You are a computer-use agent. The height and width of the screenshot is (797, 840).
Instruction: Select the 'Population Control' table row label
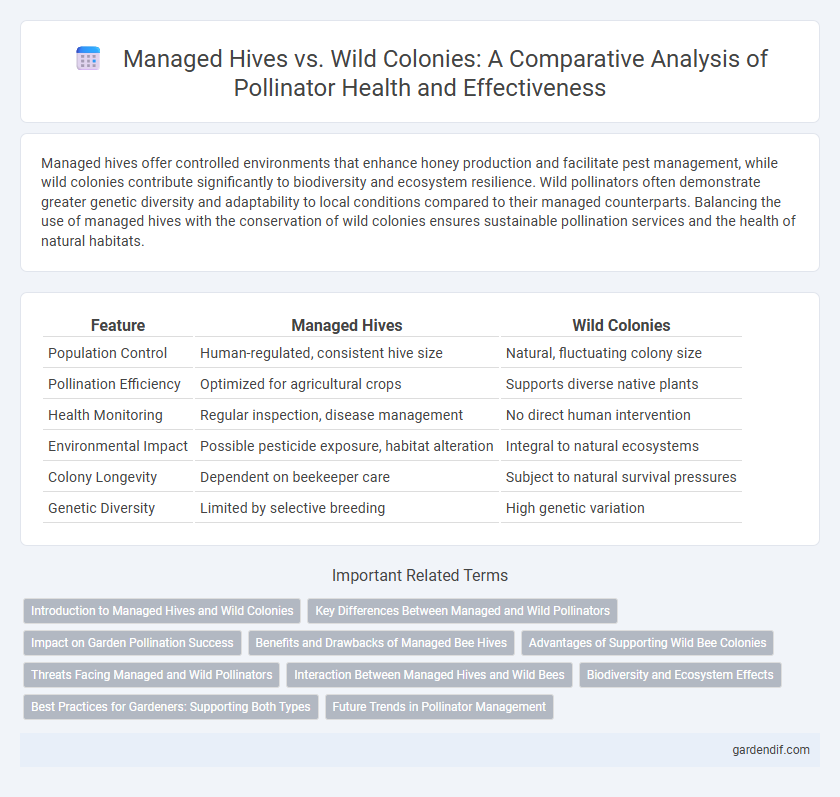pos(107,353)
